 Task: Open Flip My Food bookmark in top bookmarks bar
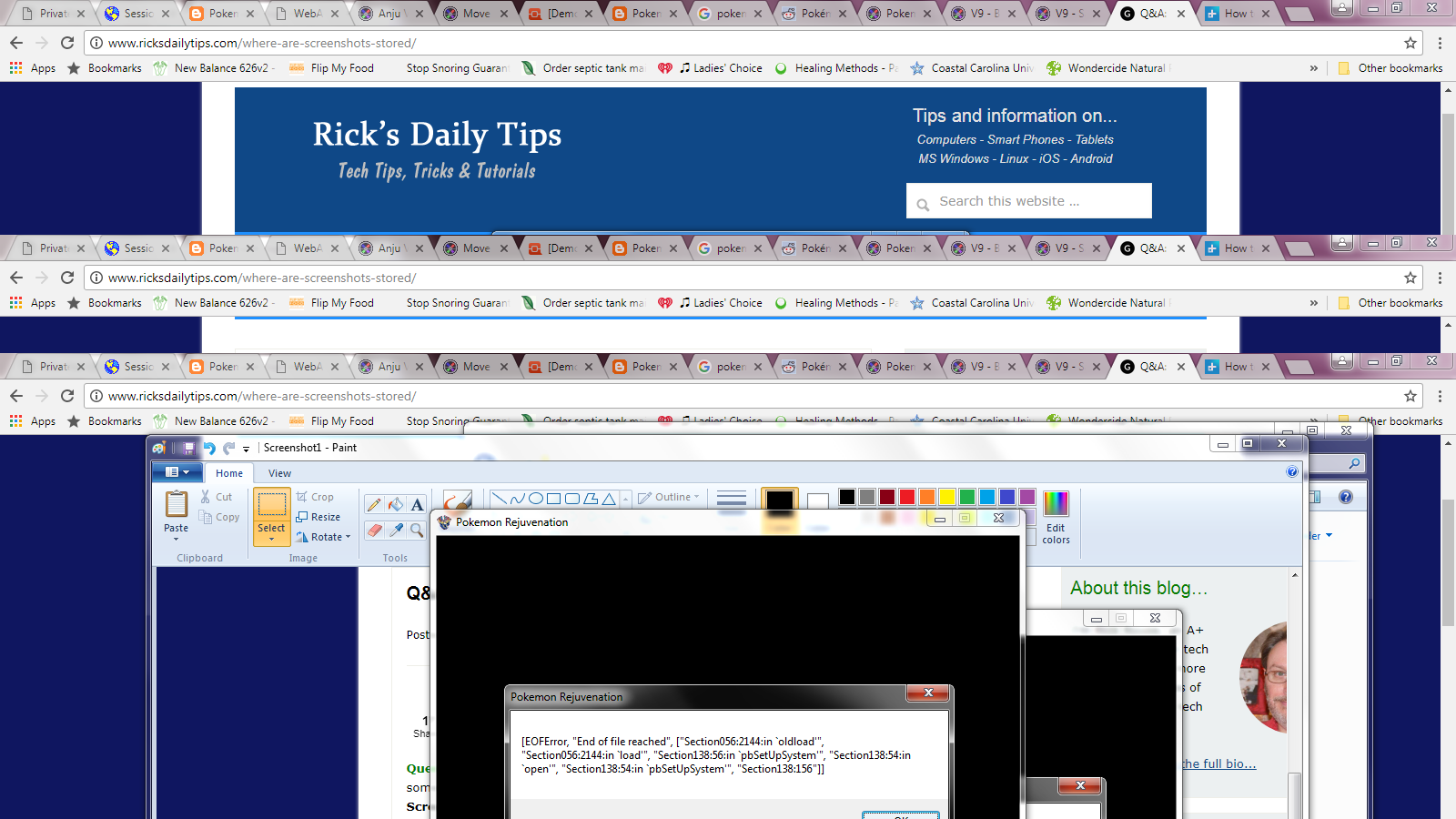(331, 68)
